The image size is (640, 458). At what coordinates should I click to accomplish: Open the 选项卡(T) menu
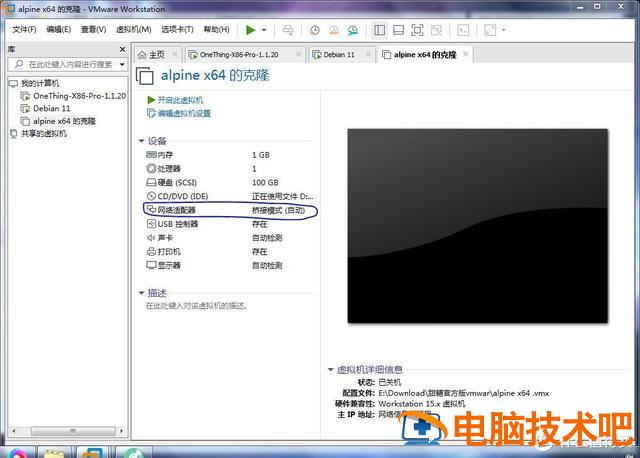coord(178,29)
